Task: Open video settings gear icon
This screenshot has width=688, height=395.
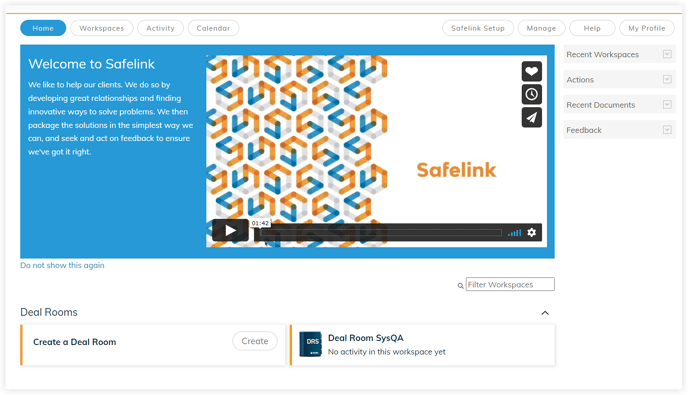Action: click(x=531, y=232)
